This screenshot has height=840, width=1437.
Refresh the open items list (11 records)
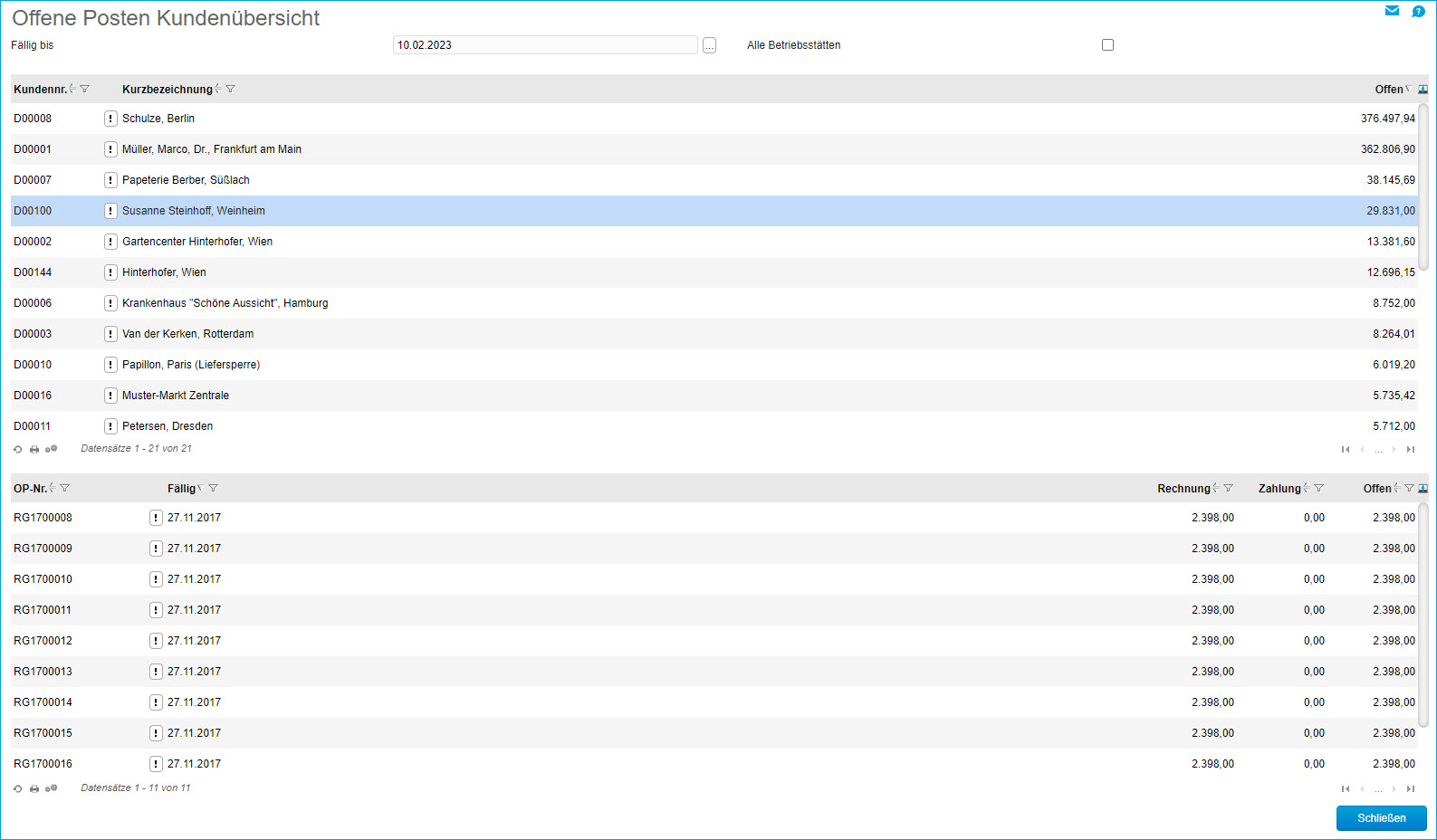pyautogui.click(x=18, y=788)
